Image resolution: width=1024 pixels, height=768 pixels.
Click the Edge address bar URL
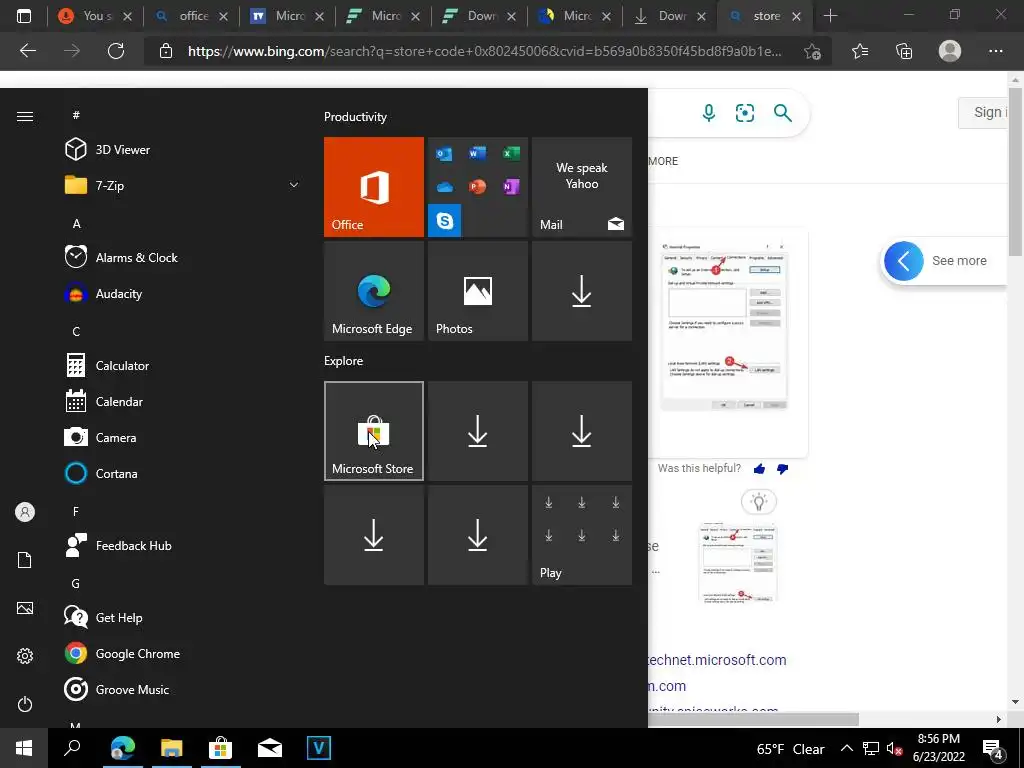click(485, 51)
